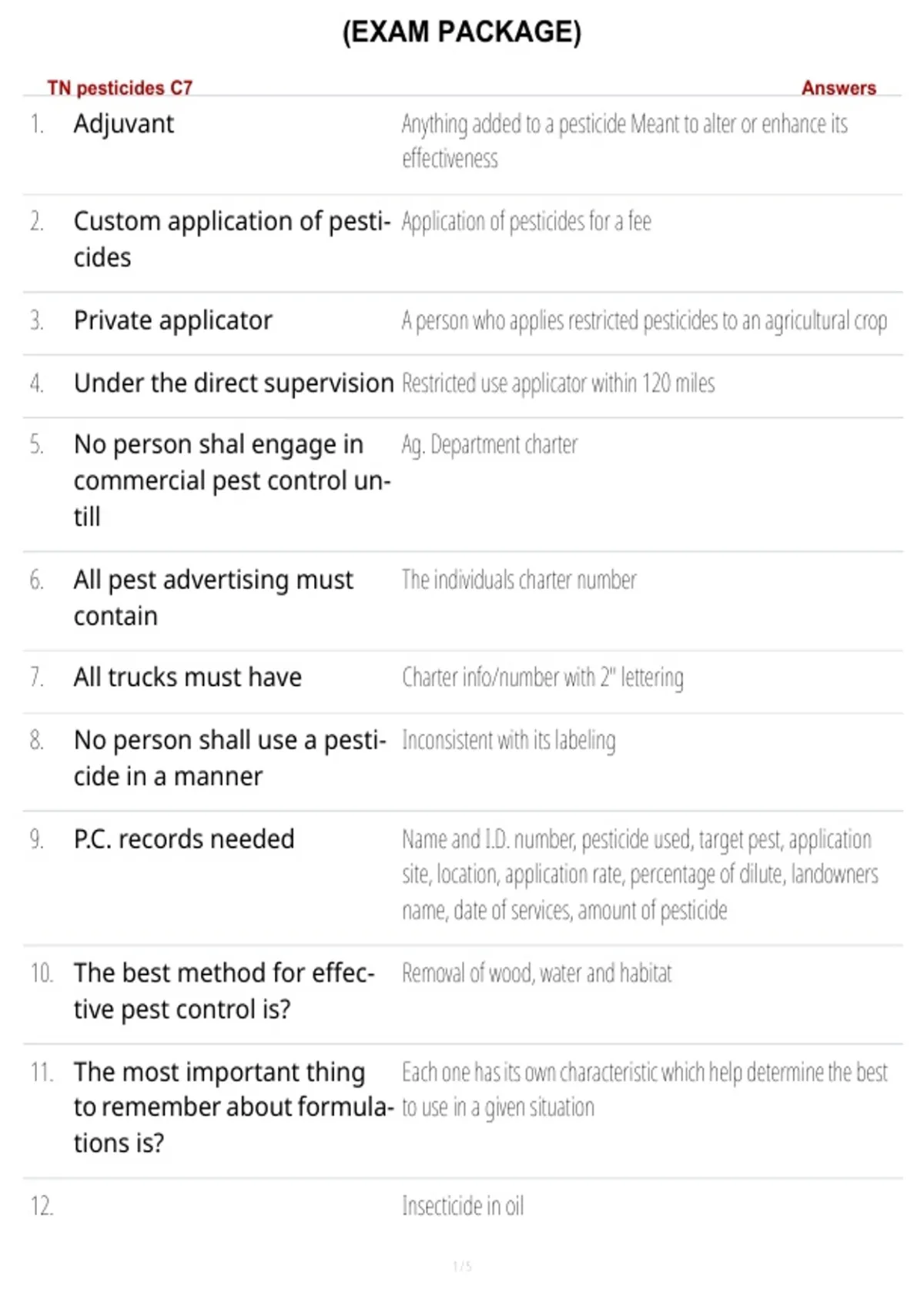Click the 'Insecticide in oil' answer

[x=463, y=1206]
